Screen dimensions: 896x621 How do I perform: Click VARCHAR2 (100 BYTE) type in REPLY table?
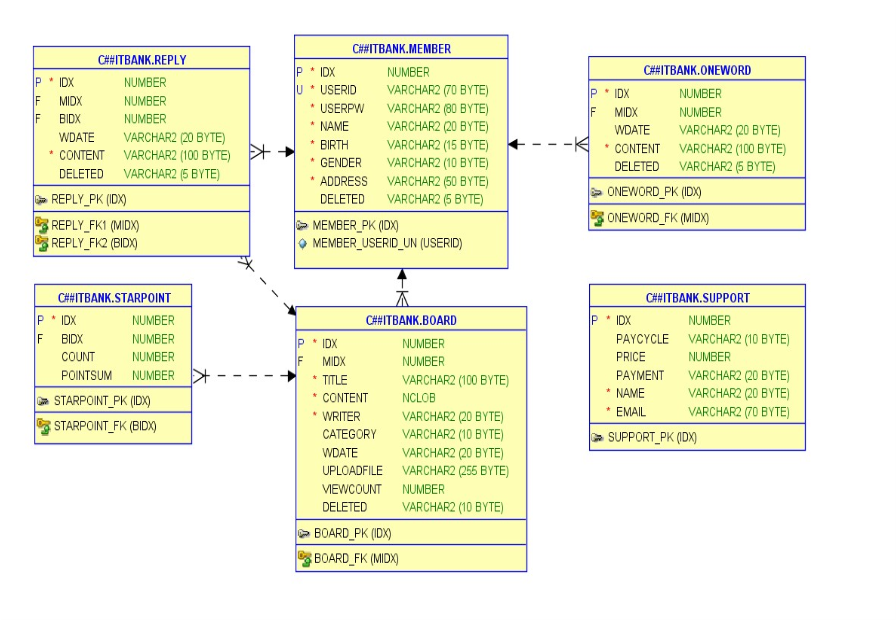tap(177, 155)
